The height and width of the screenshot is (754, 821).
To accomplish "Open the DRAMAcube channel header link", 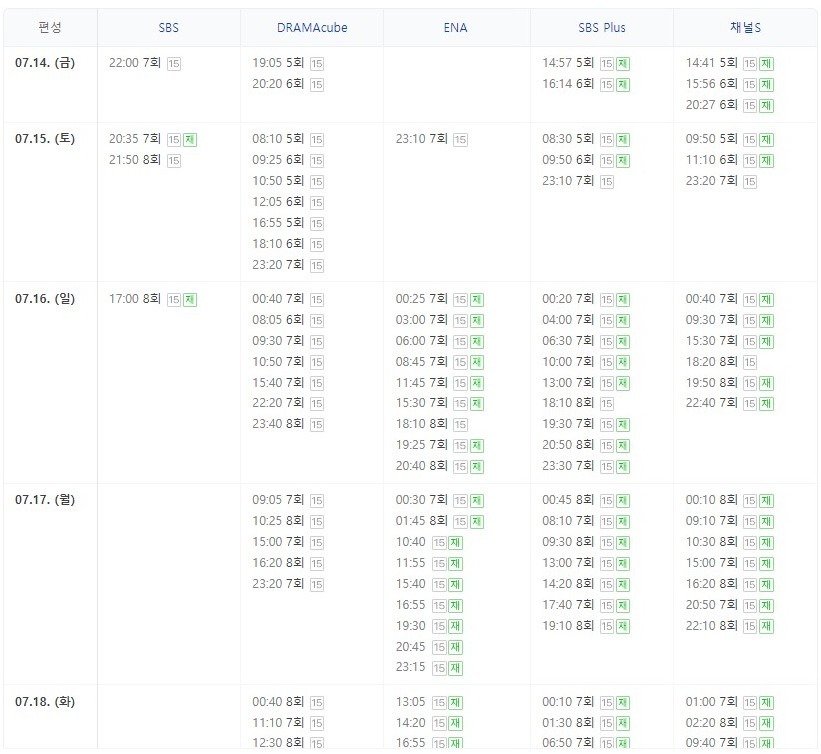I will point(312,28).
